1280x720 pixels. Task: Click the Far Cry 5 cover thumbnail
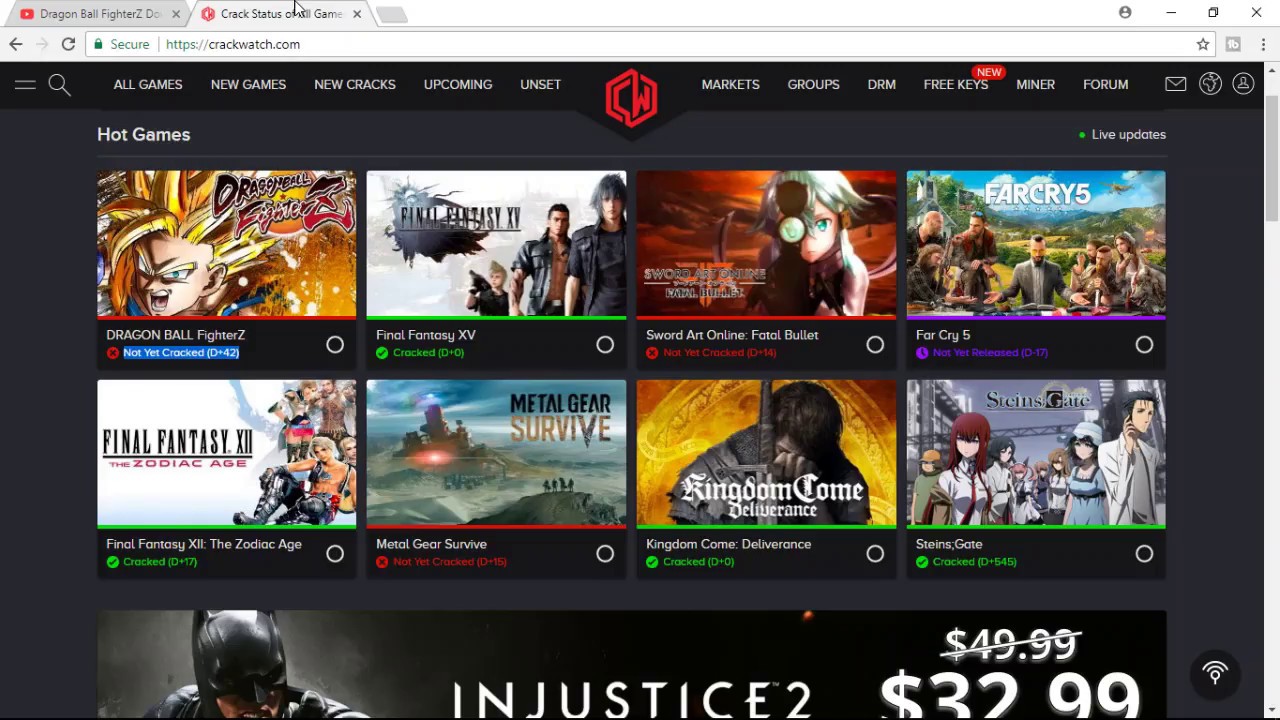[1036, 243]
